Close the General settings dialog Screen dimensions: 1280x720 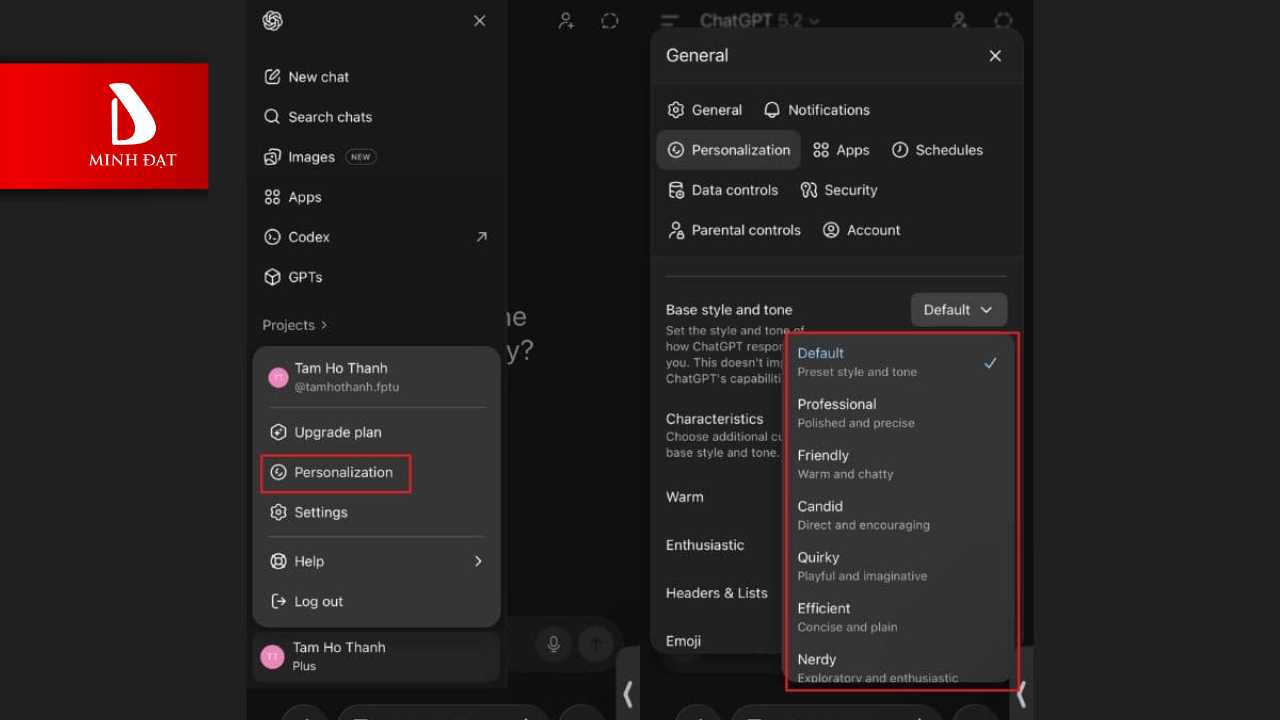[994, 56]
